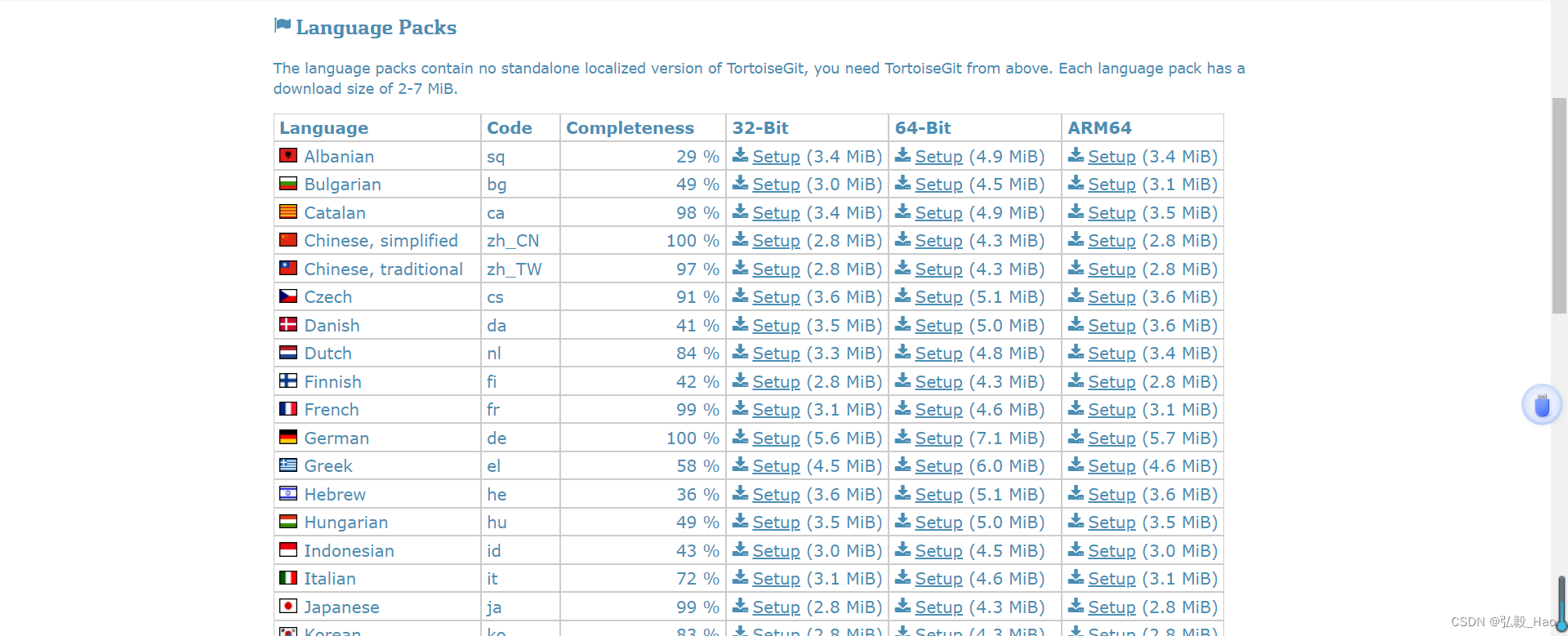Click the download icon for French 32-Bit
The height and width of the screenshot is (636, 1568).
[740, 408]
